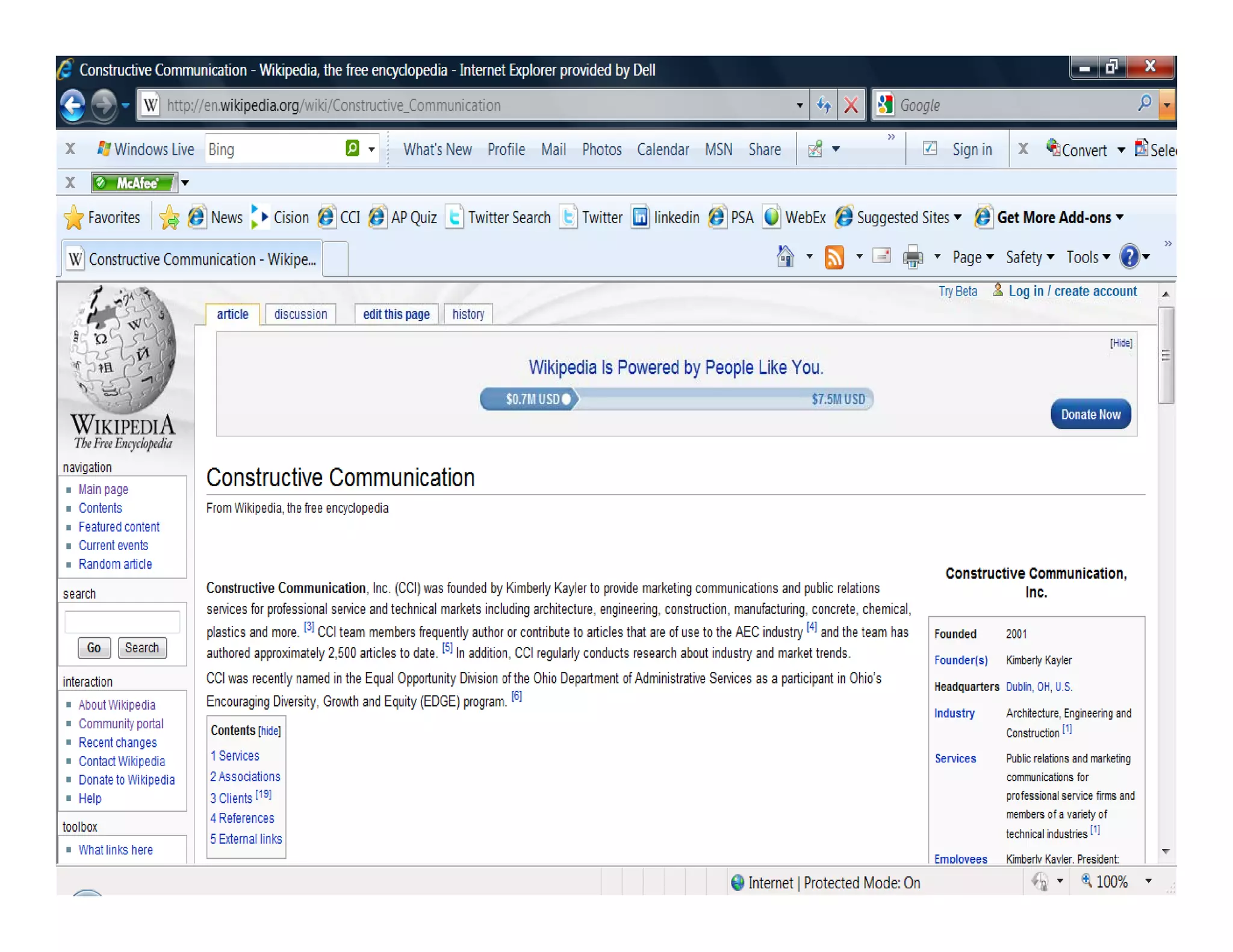Hide the Wikipedia donation banner
This screenshot has height=952, width=1233.
(1121, 343)
